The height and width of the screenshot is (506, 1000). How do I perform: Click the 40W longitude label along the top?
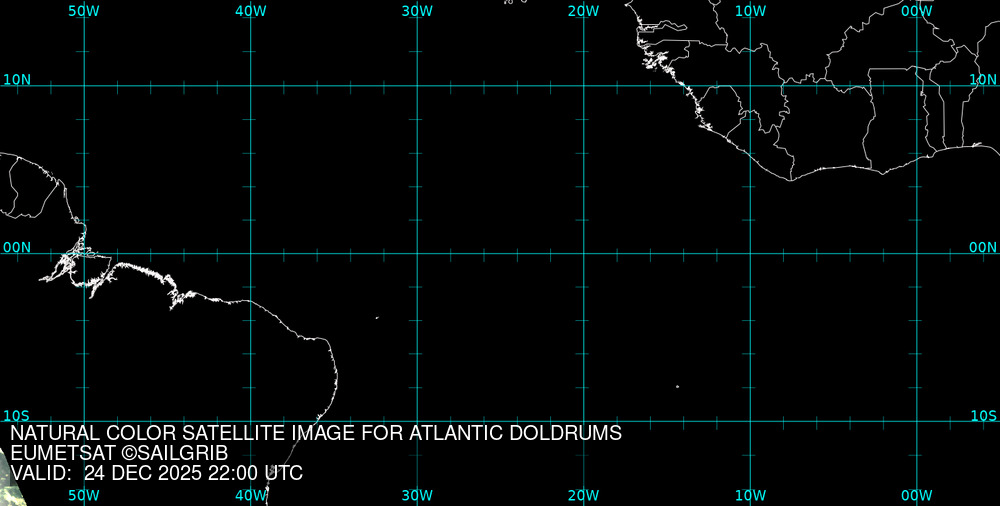(x=250, y=10)
